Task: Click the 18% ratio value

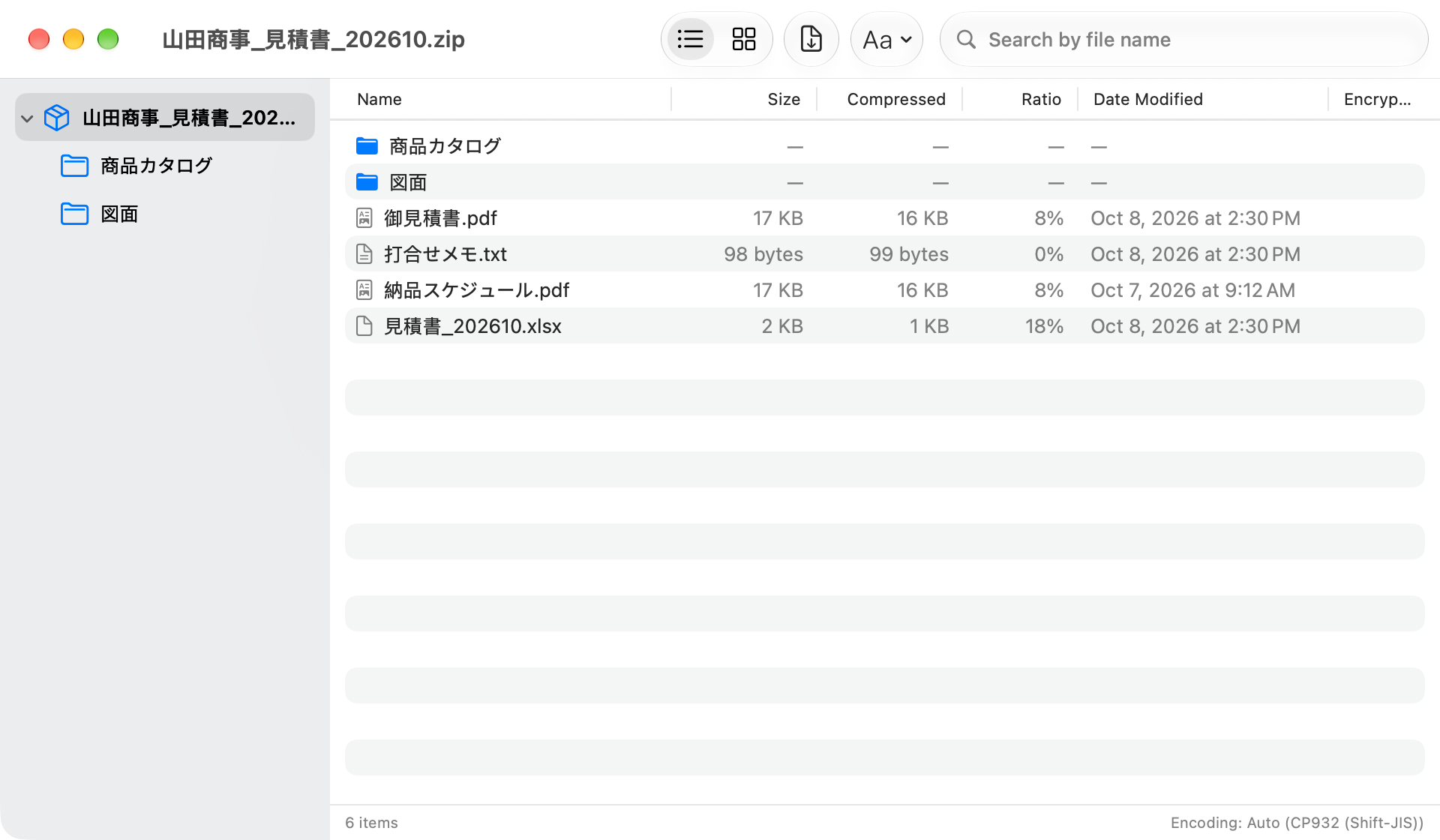Action: 1044,326
